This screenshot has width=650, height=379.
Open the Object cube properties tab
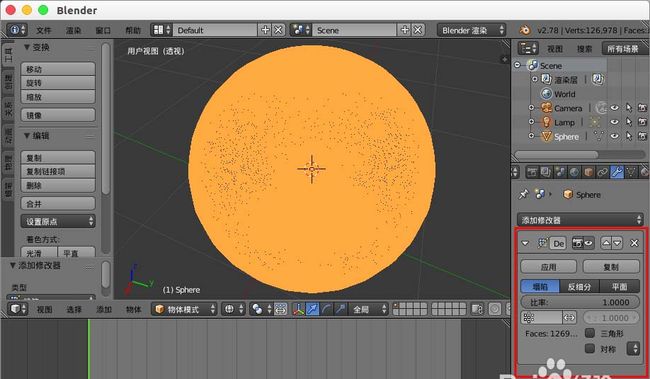click(588, 172)
